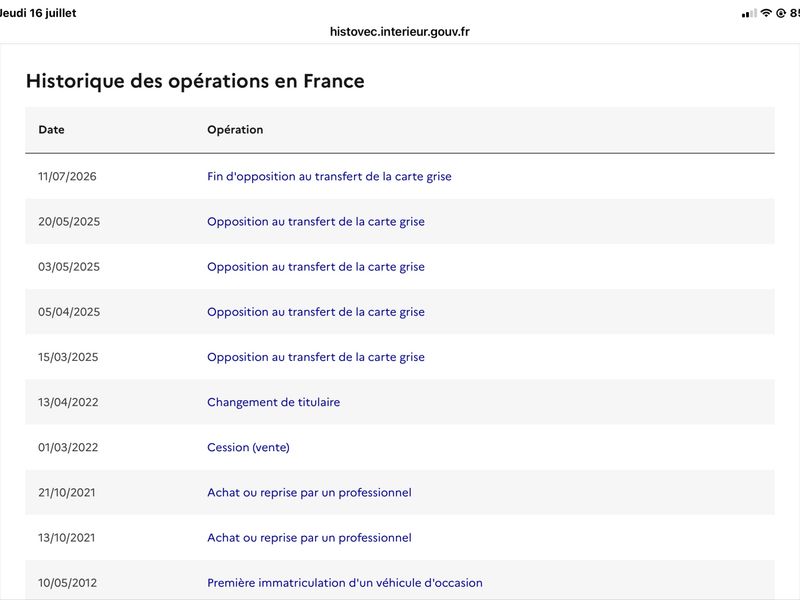Open the opposition entry dated 05/04/2025
Screen dimensions: 800x600
click(x=316, y=312)
